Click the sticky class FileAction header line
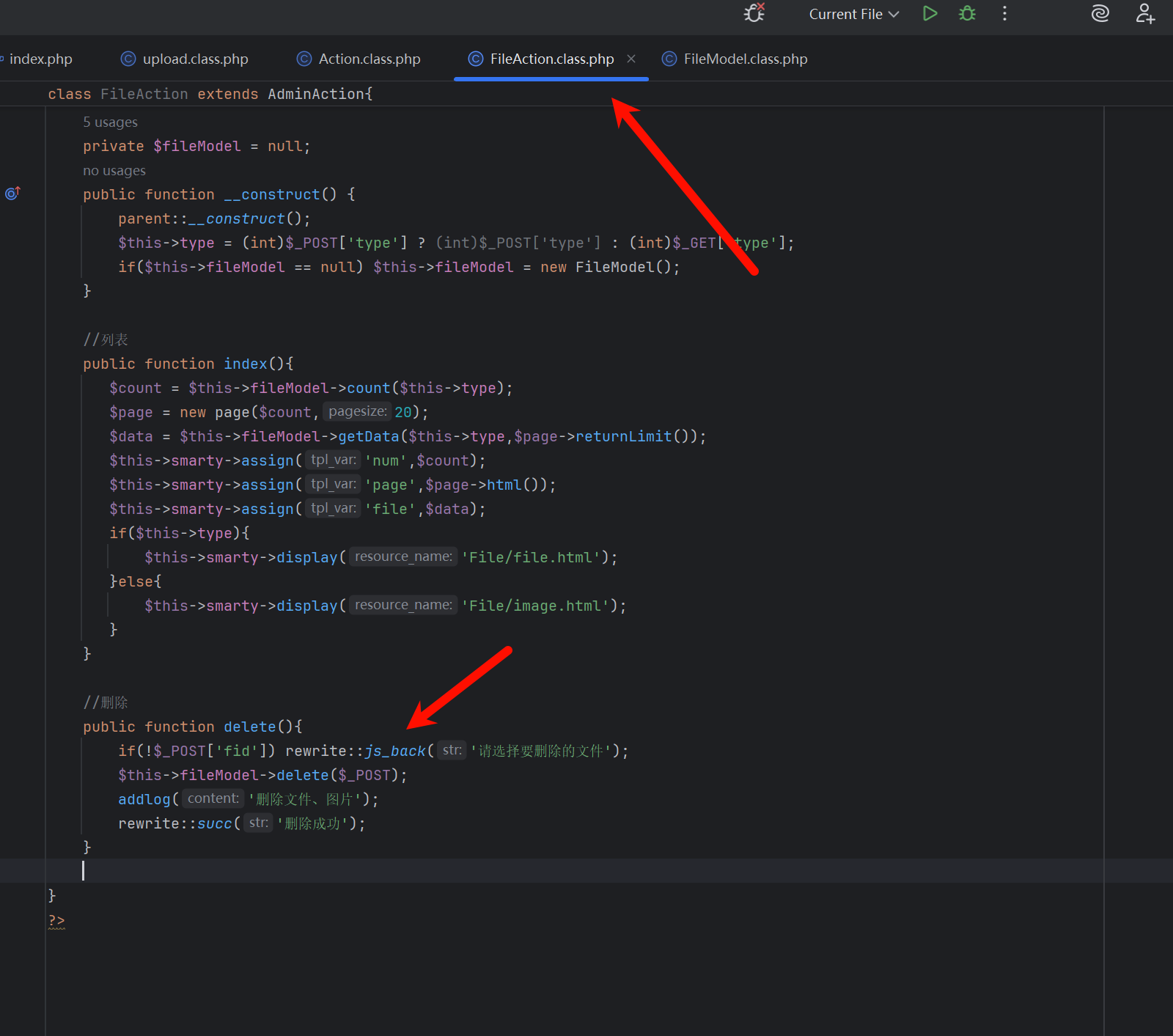The width and height of the screenshot is (1173, 1036). [210, 94]
